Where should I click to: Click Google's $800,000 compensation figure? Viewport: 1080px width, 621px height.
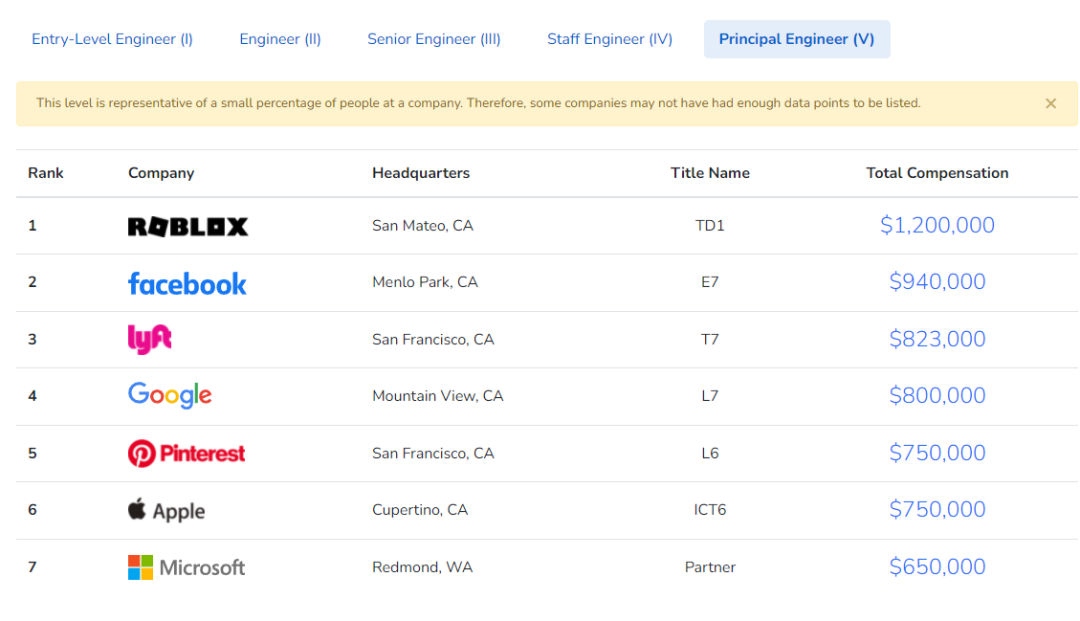[x=937, y=396]
